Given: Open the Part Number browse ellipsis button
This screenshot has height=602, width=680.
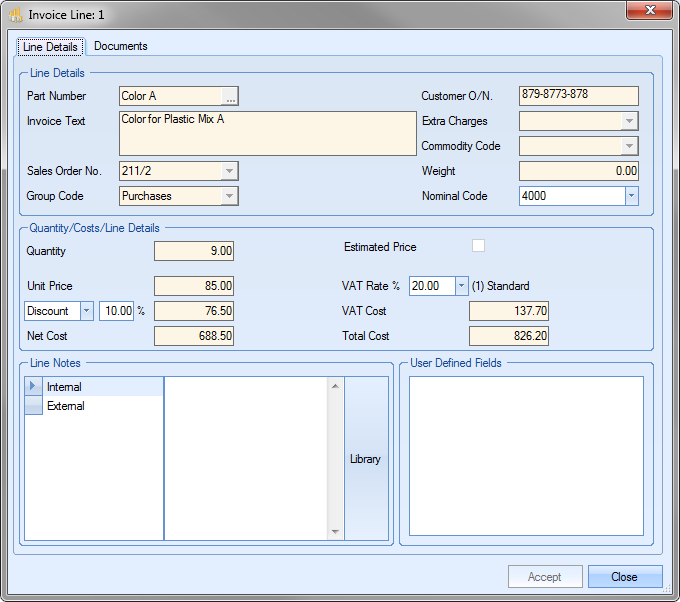Looking at the screenshot, I should (x=230, y=97).
